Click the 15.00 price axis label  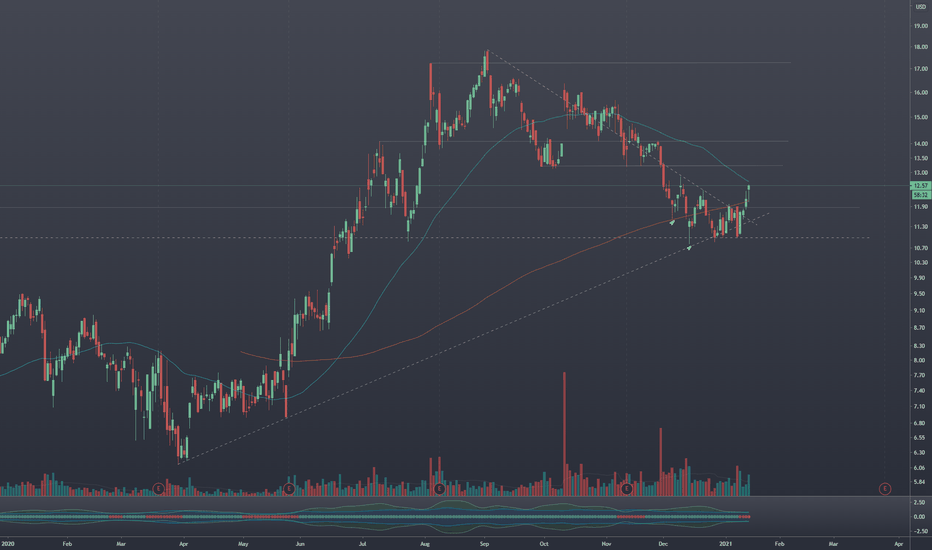click(x=921, y=117)
